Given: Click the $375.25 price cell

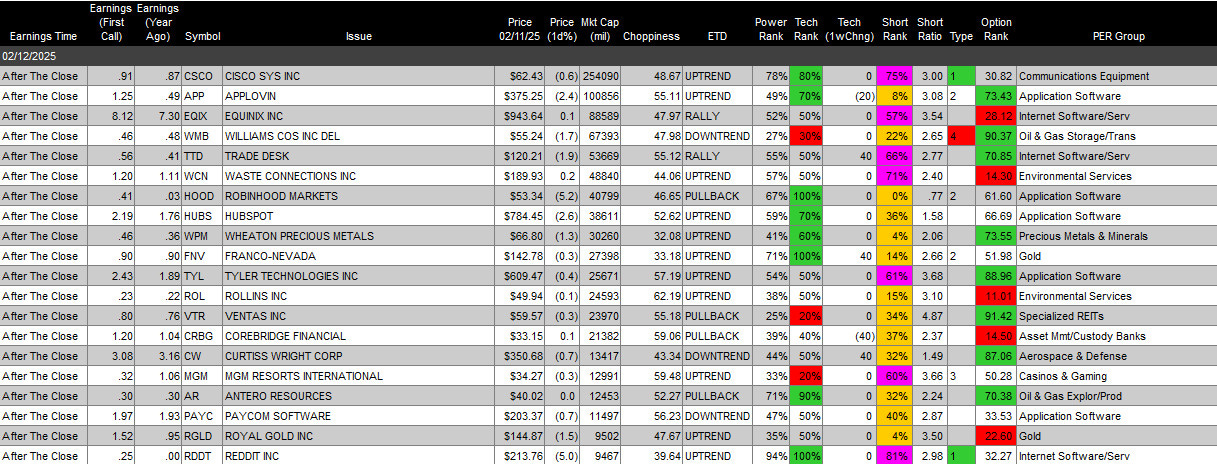Looking at the screenshot, I should (x=521, y=96).
